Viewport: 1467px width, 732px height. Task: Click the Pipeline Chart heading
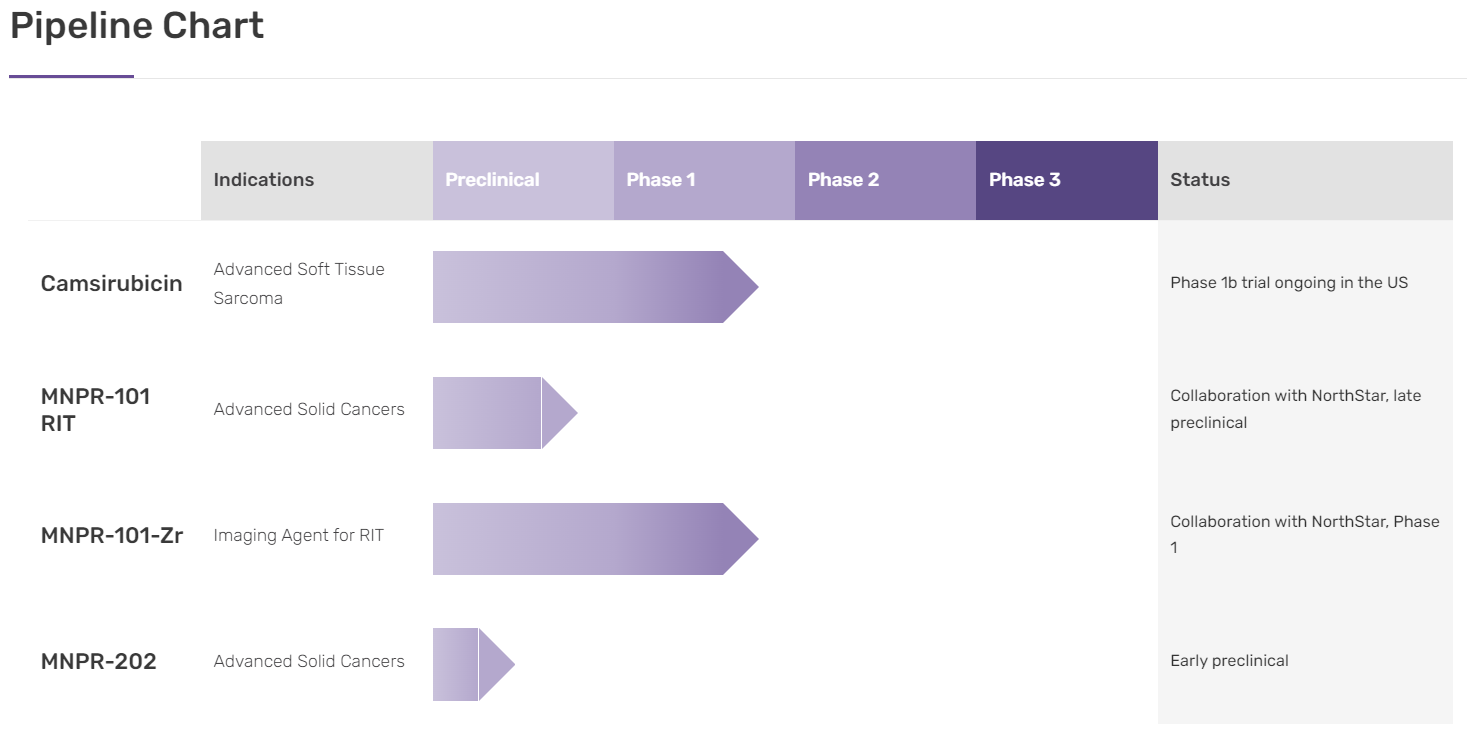click(137, 26)
